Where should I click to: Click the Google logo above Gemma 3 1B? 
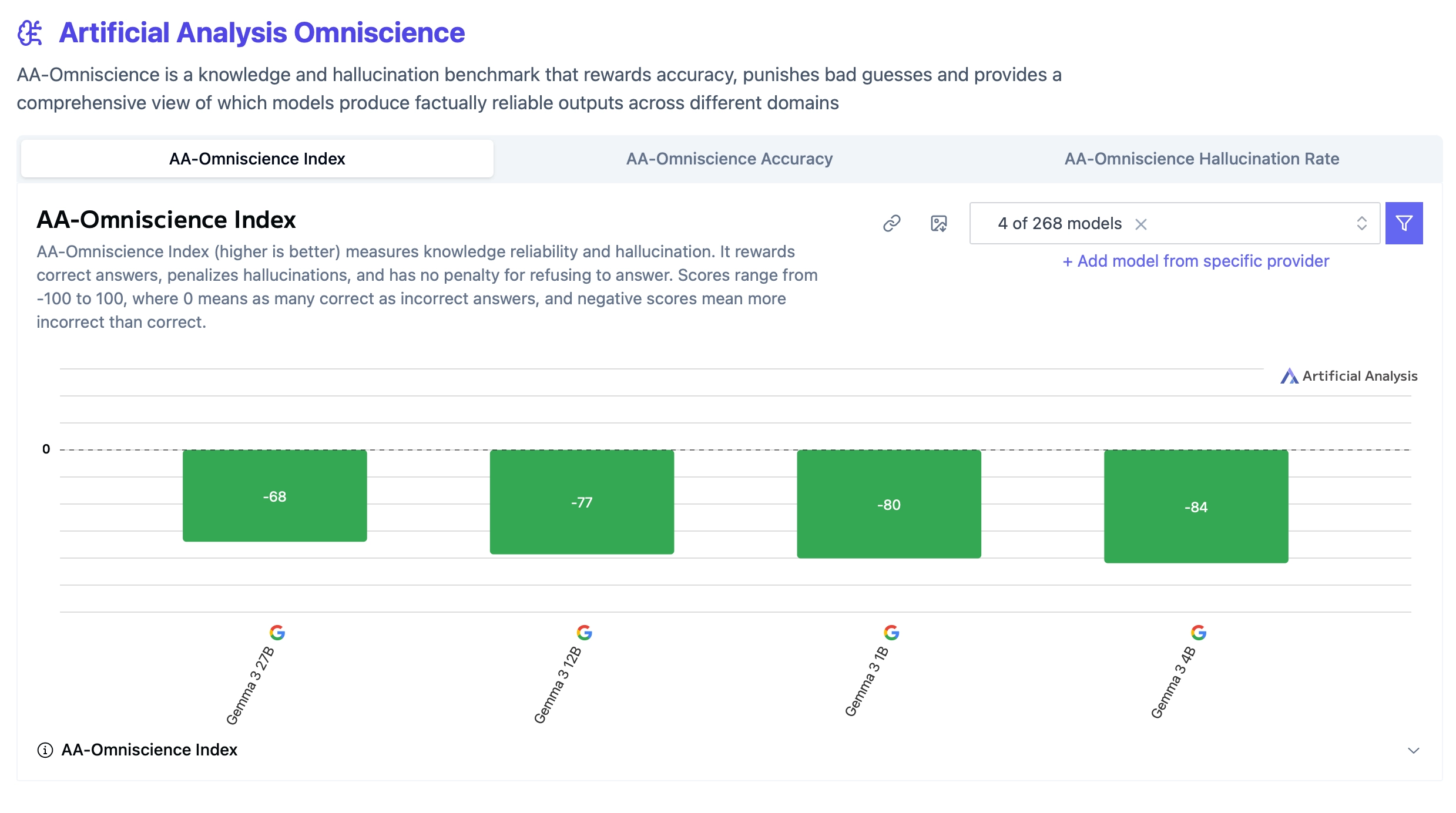pyautogui.click(x=891, y=633)
